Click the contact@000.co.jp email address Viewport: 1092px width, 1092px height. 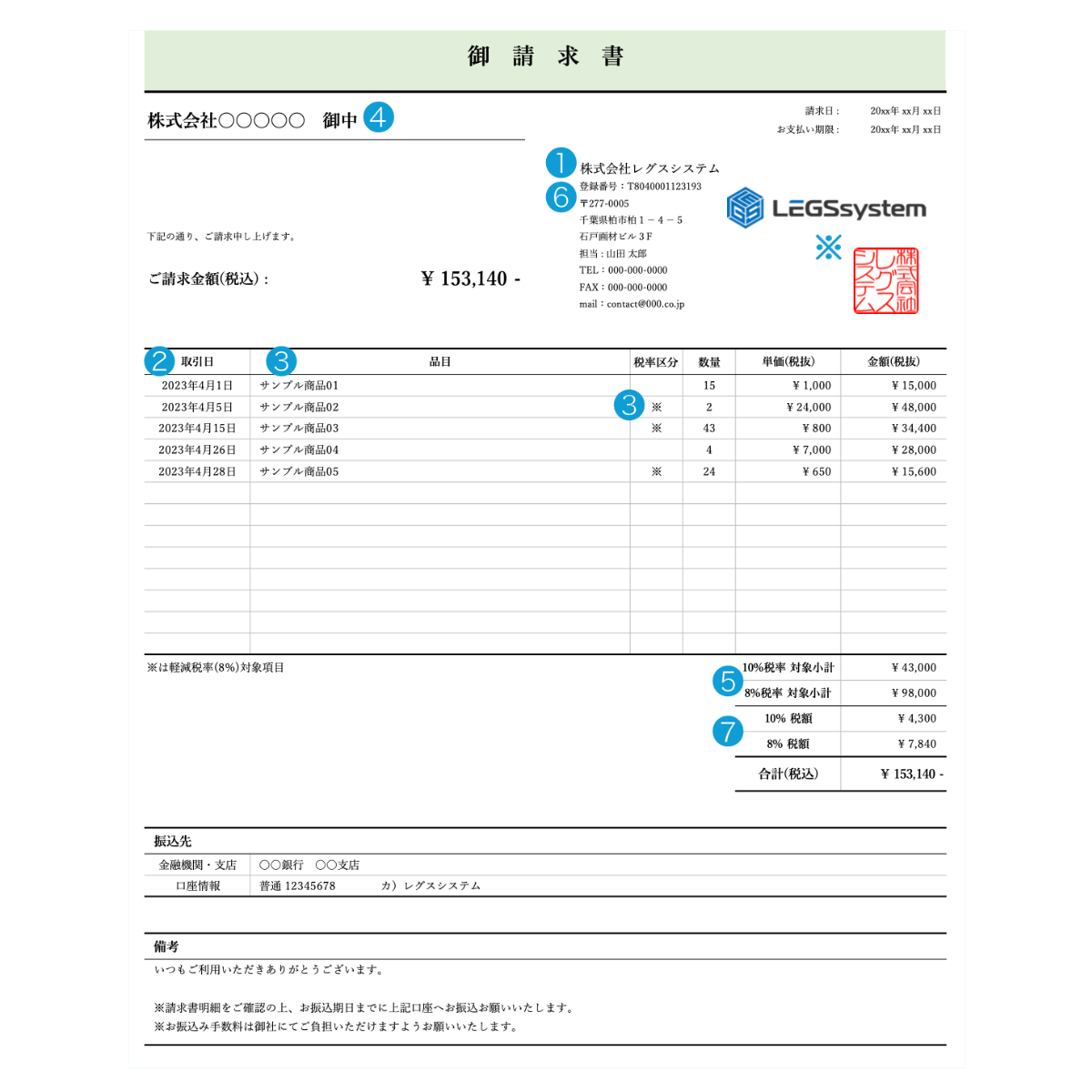645,305
